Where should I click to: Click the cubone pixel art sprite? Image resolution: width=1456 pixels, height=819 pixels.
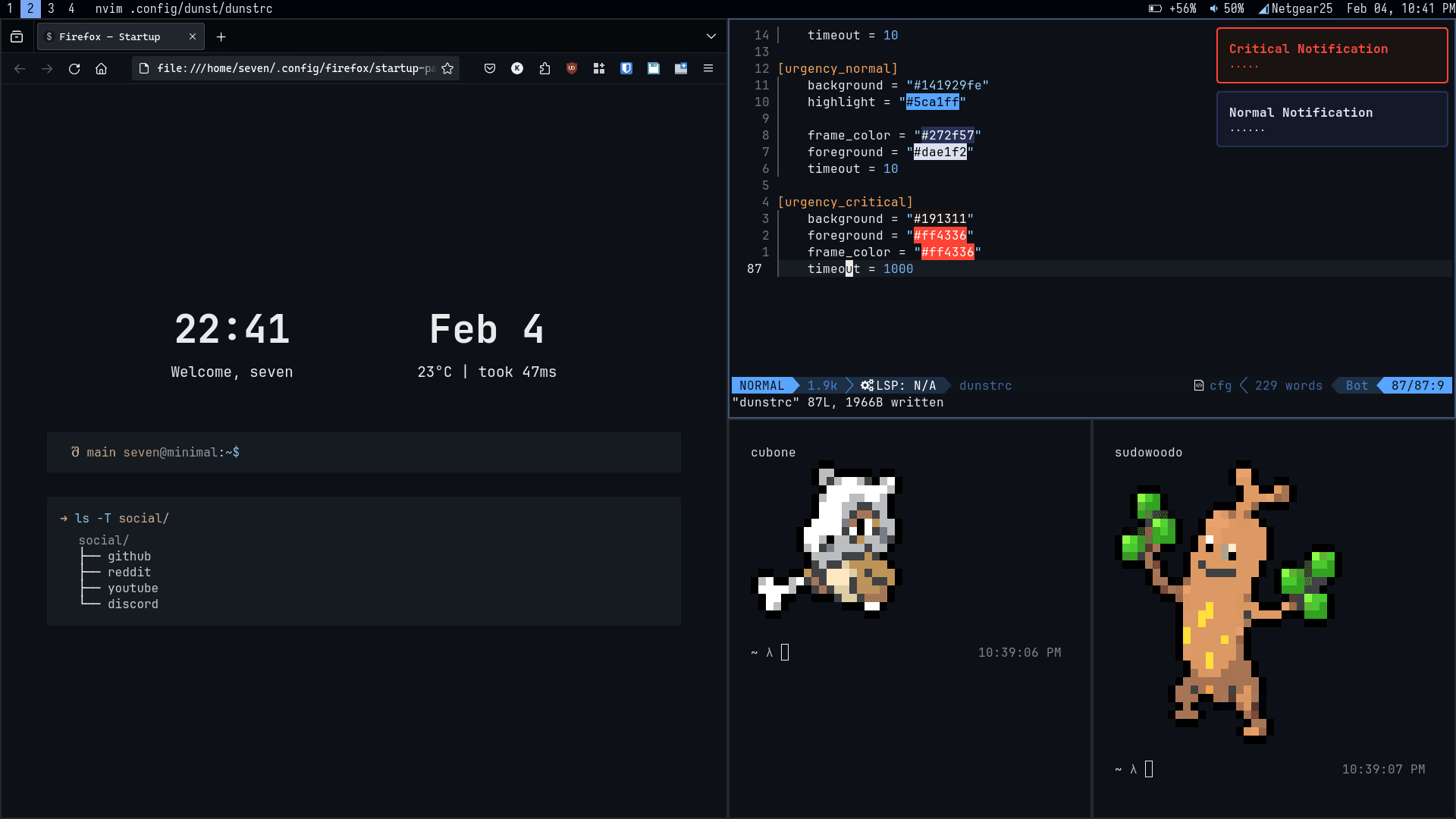click(x=827, y=539)
